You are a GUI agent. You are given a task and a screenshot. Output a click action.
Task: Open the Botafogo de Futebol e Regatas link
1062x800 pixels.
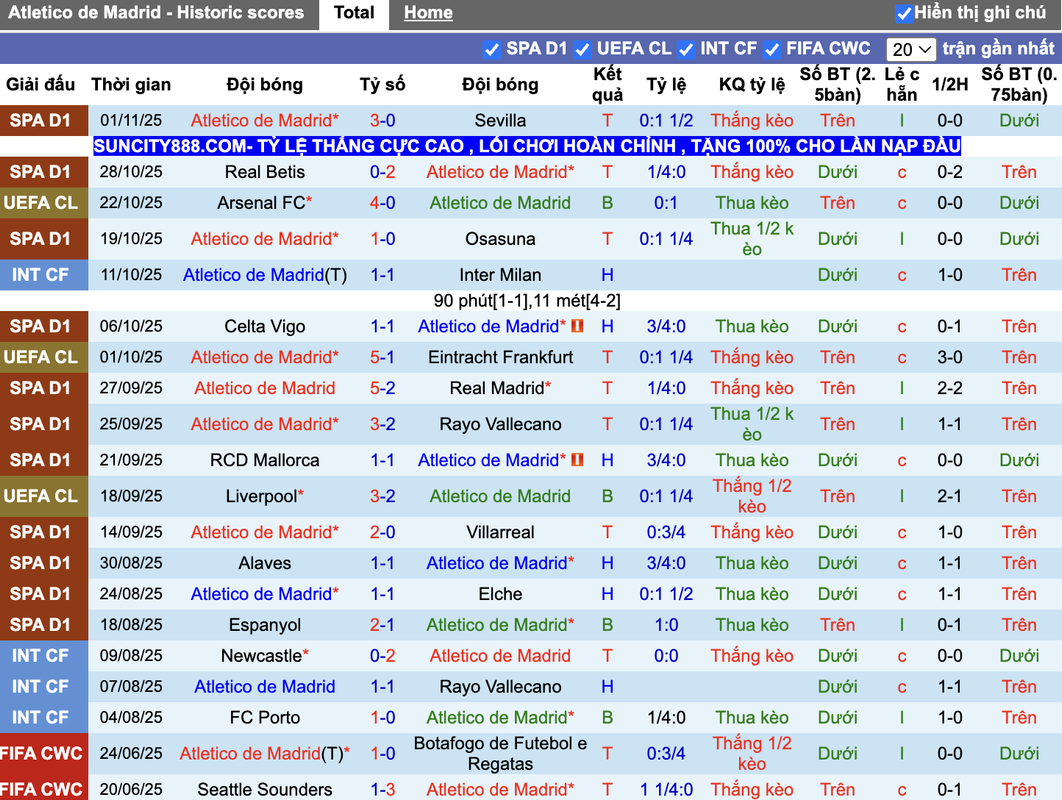pos(500,753)
